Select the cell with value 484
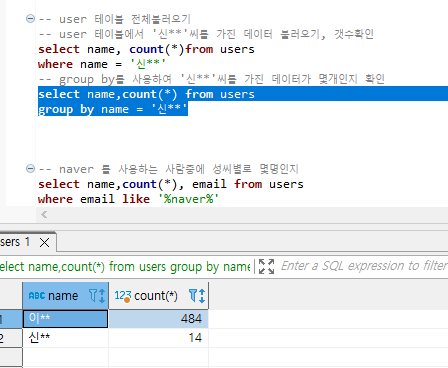 pyautogui.click(x=159, y=319)
